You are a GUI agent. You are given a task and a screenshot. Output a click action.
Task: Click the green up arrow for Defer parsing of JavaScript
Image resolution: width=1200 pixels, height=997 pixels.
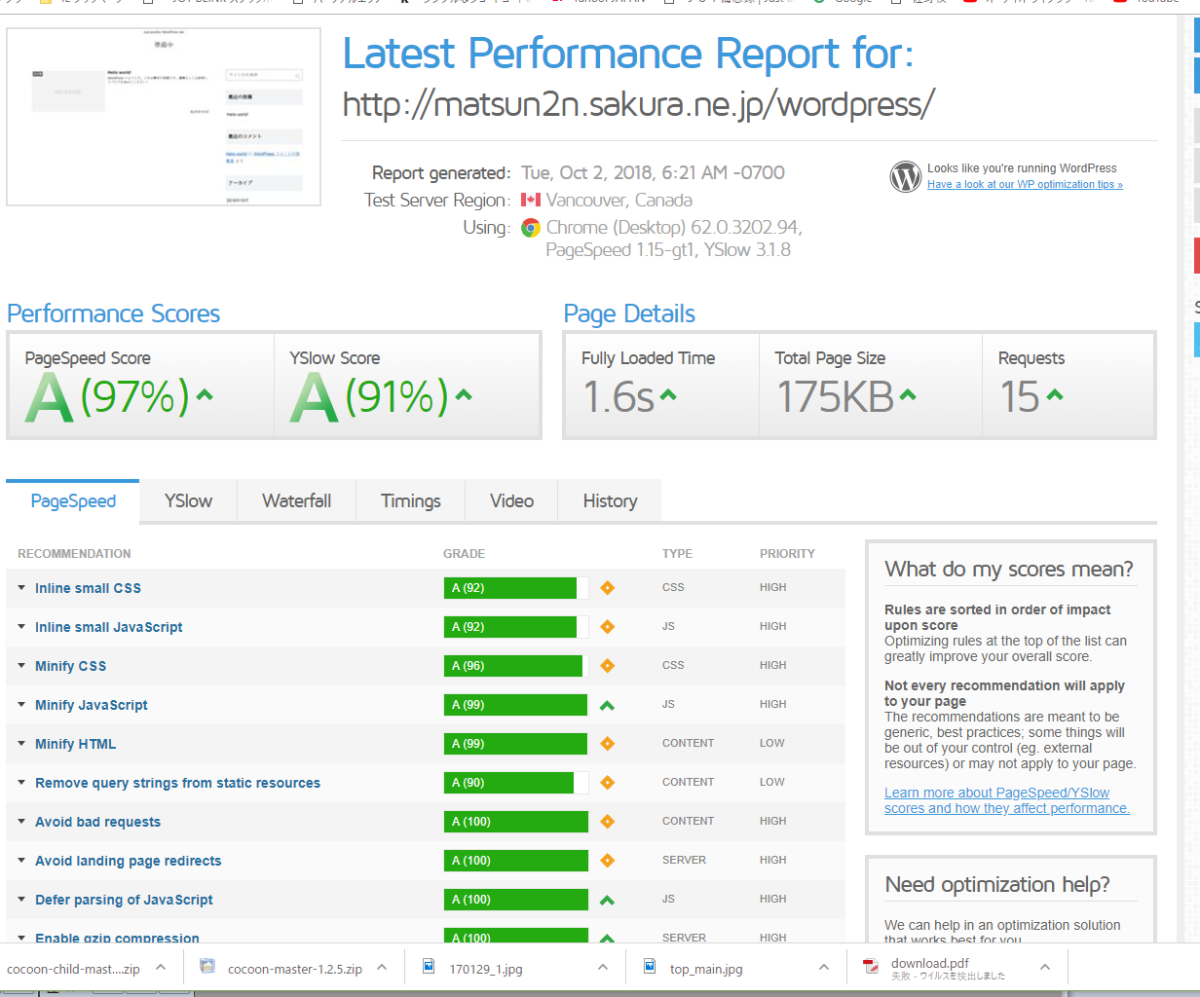point(607,900)
